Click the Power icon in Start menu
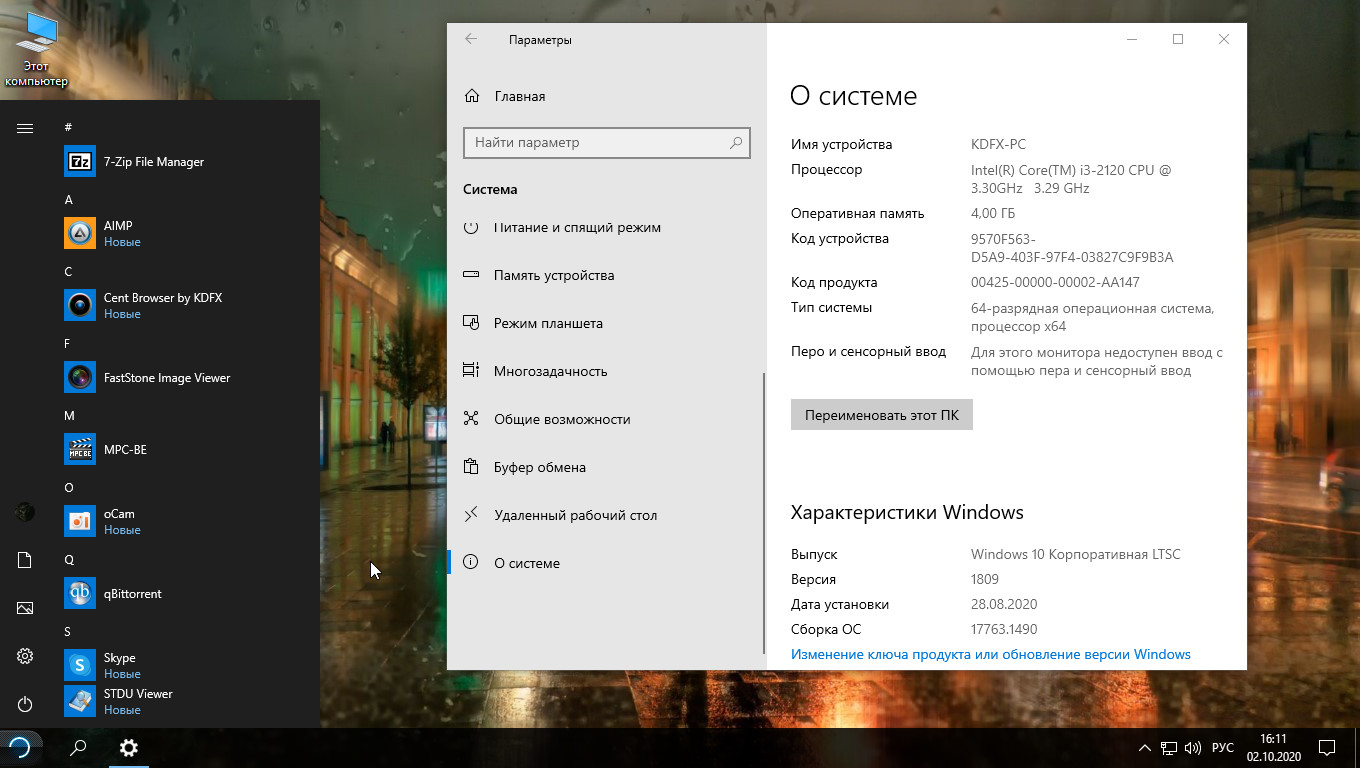 point(25,704)
